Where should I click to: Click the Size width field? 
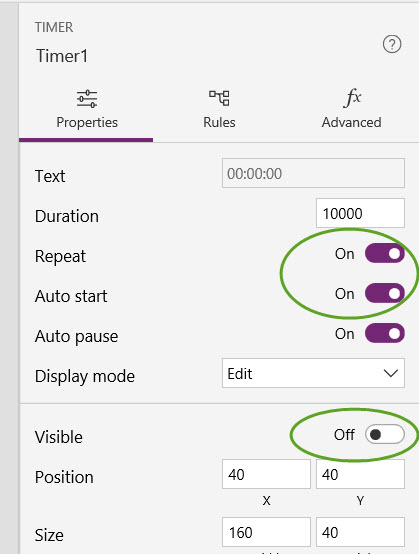pyautogui.click(x=266, y=532)
